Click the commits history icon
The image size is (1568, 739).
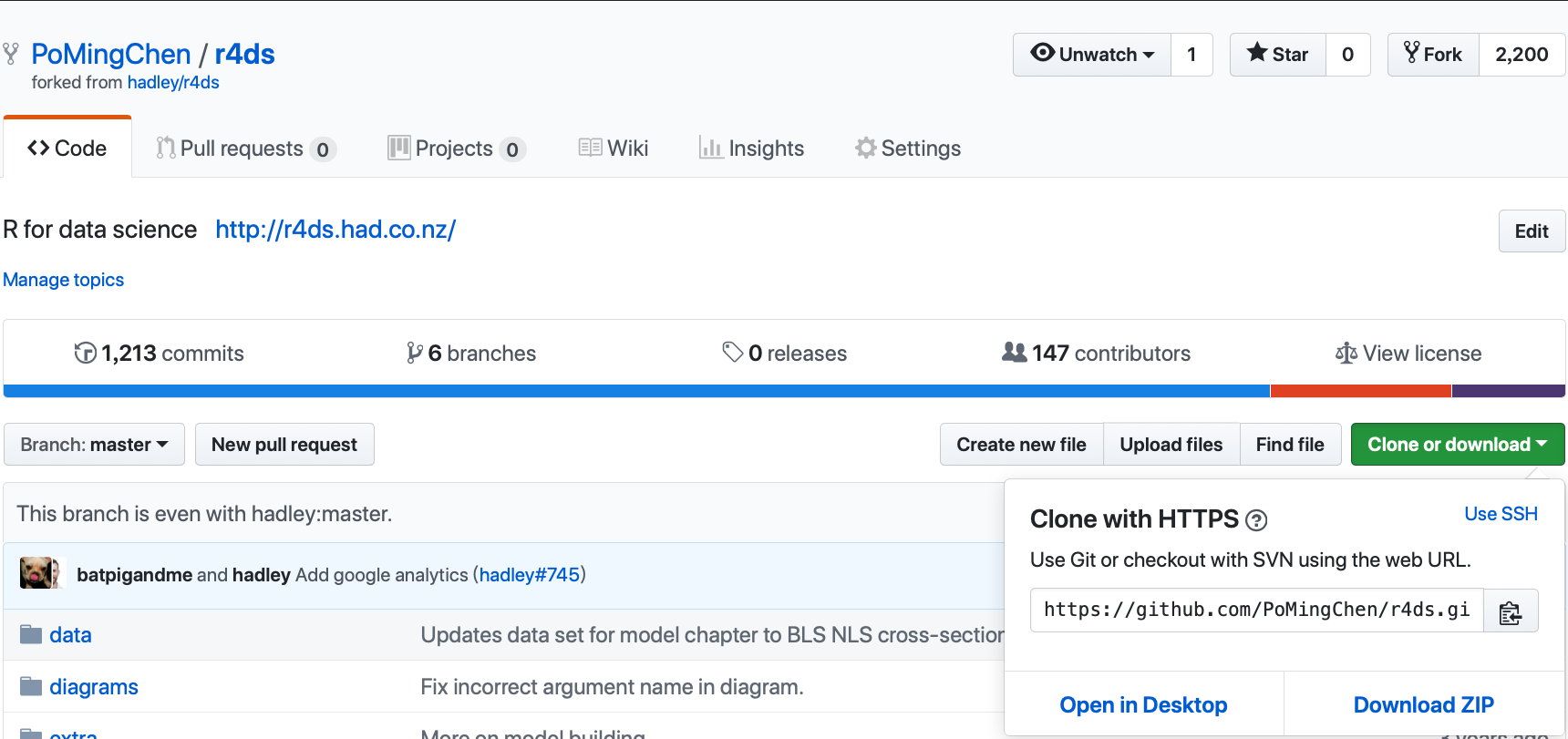(85, 353)
